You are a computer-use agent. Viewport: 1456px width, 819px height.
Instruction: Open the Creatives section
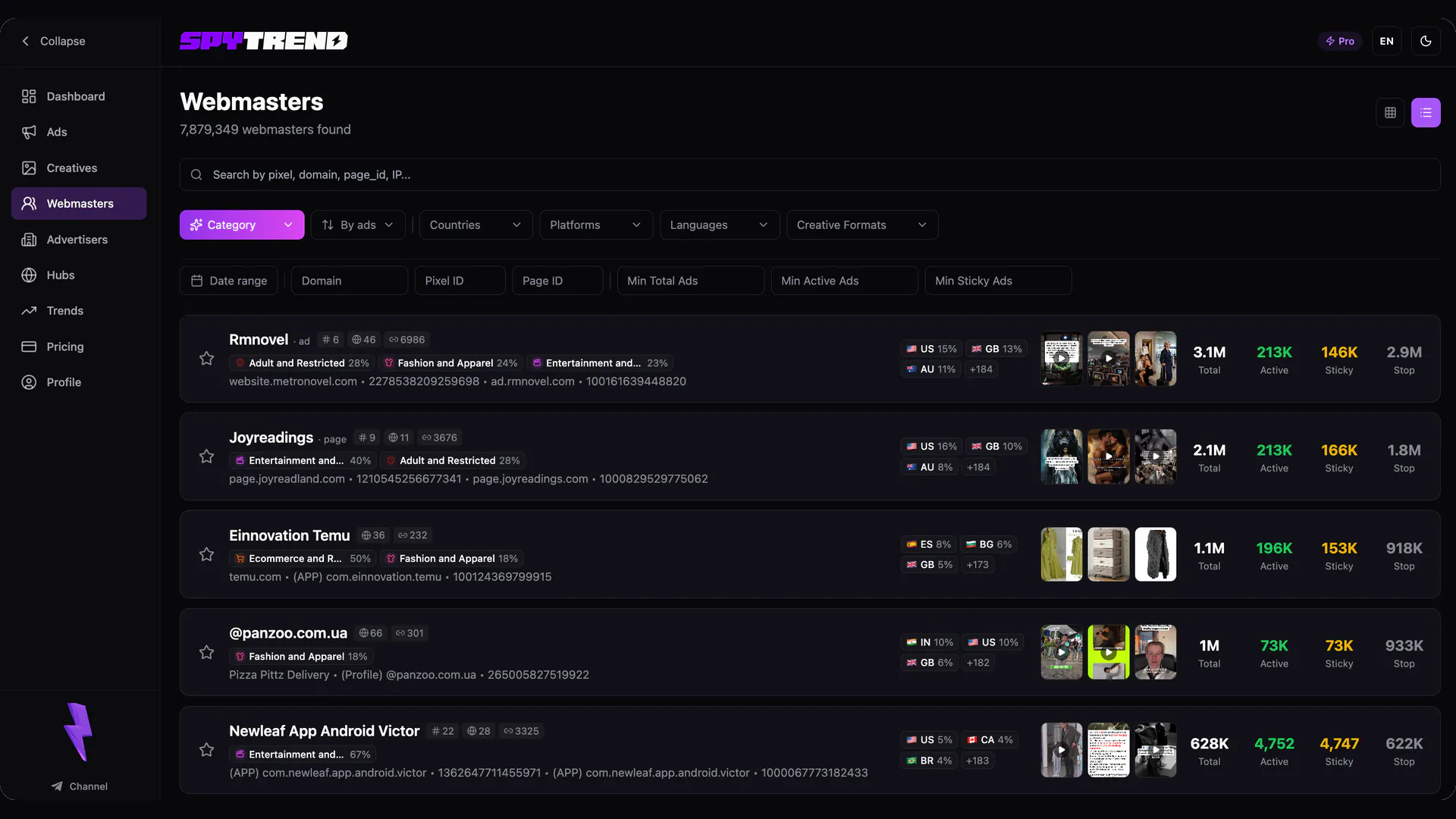pyautogui.click(x=79, y=168)
